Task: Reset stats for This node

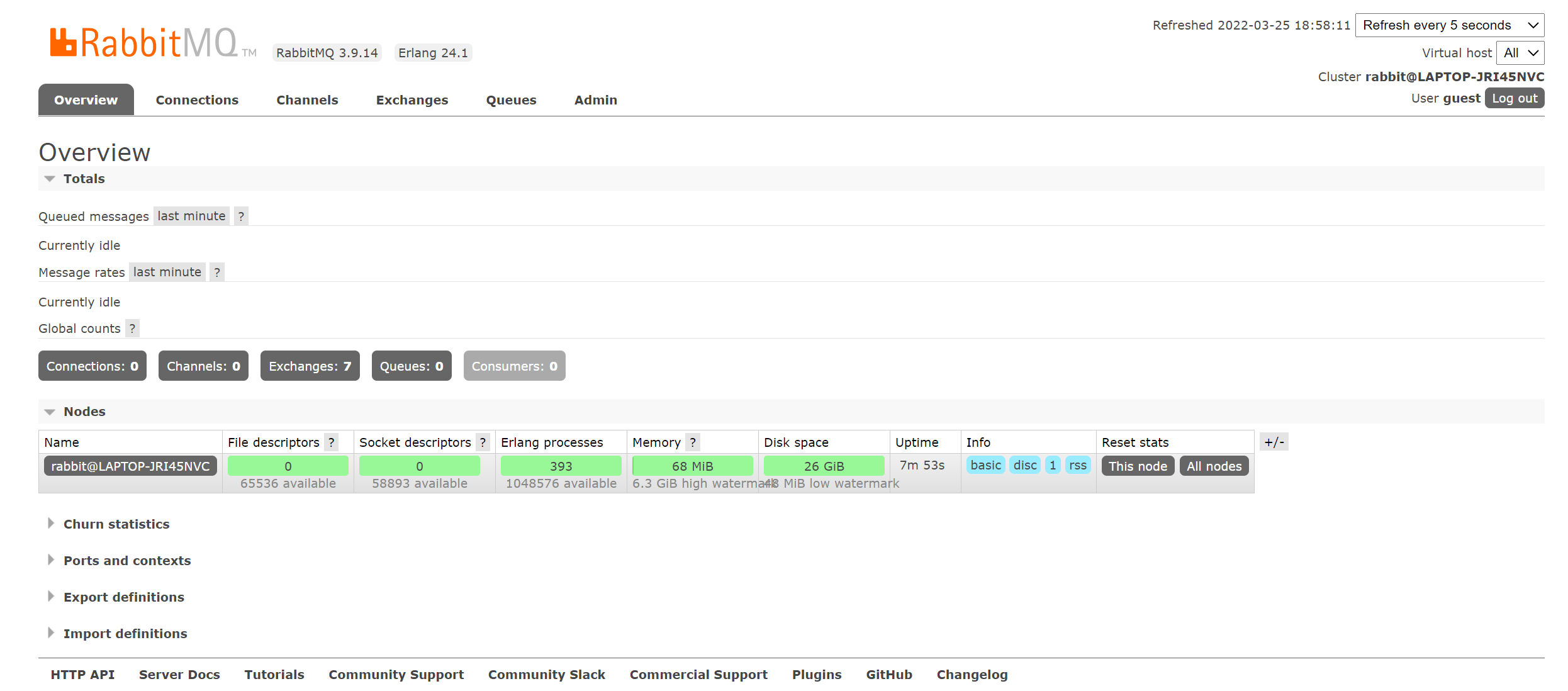Action: pos(1138,466)
